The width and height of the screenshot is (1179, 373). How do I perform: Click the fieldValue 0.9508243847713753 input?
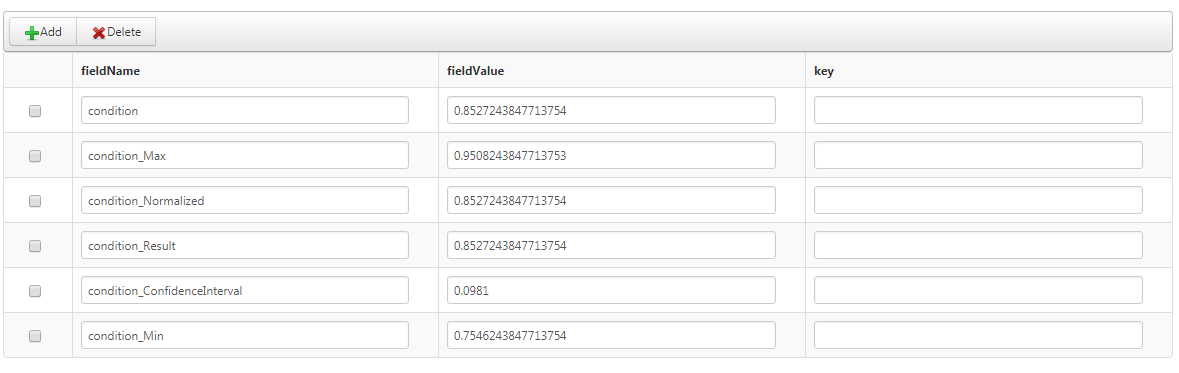611,156
